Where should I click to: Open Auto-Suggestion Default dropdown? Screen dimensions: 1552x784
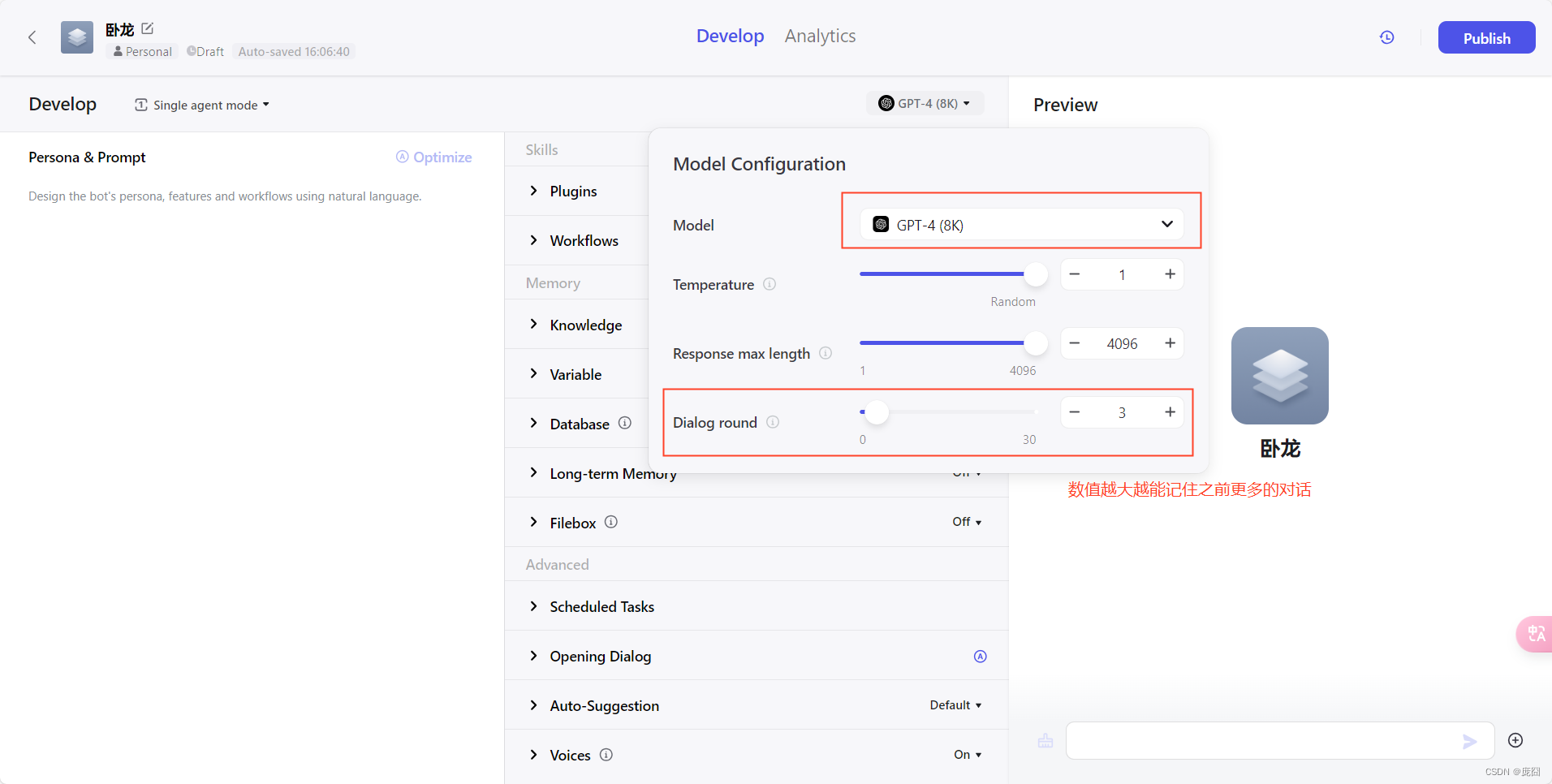point(955,705)
